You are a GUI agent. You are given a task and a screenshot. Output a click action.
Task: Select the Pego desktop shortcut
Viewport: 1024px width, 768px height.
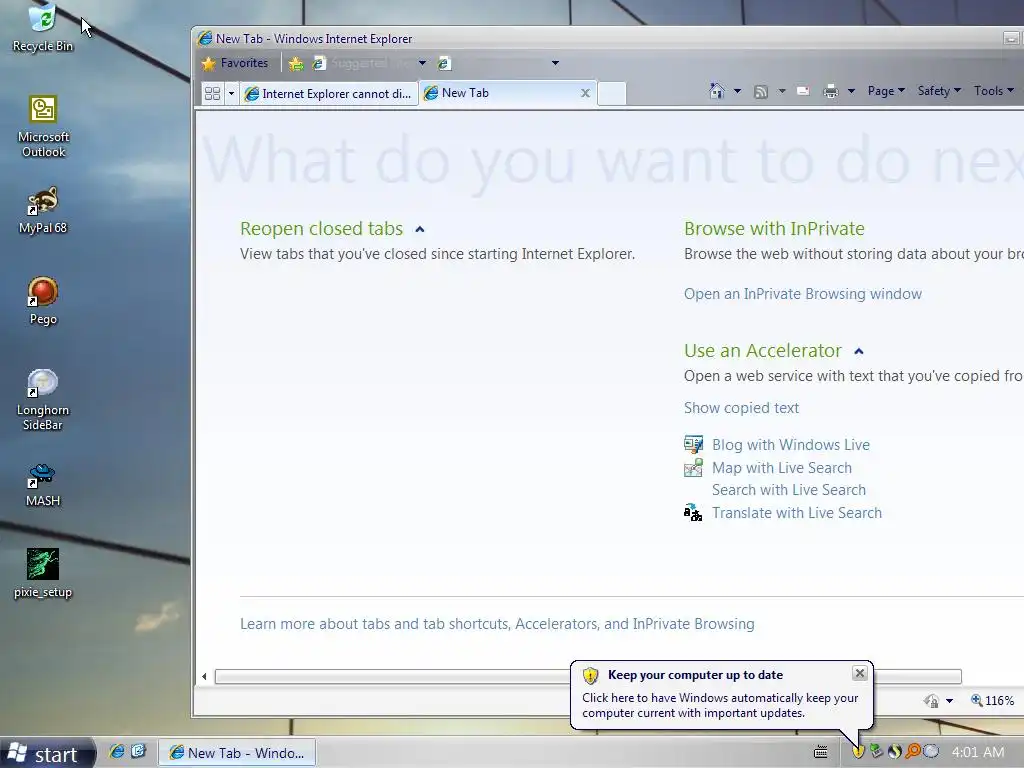pos(43,300)
